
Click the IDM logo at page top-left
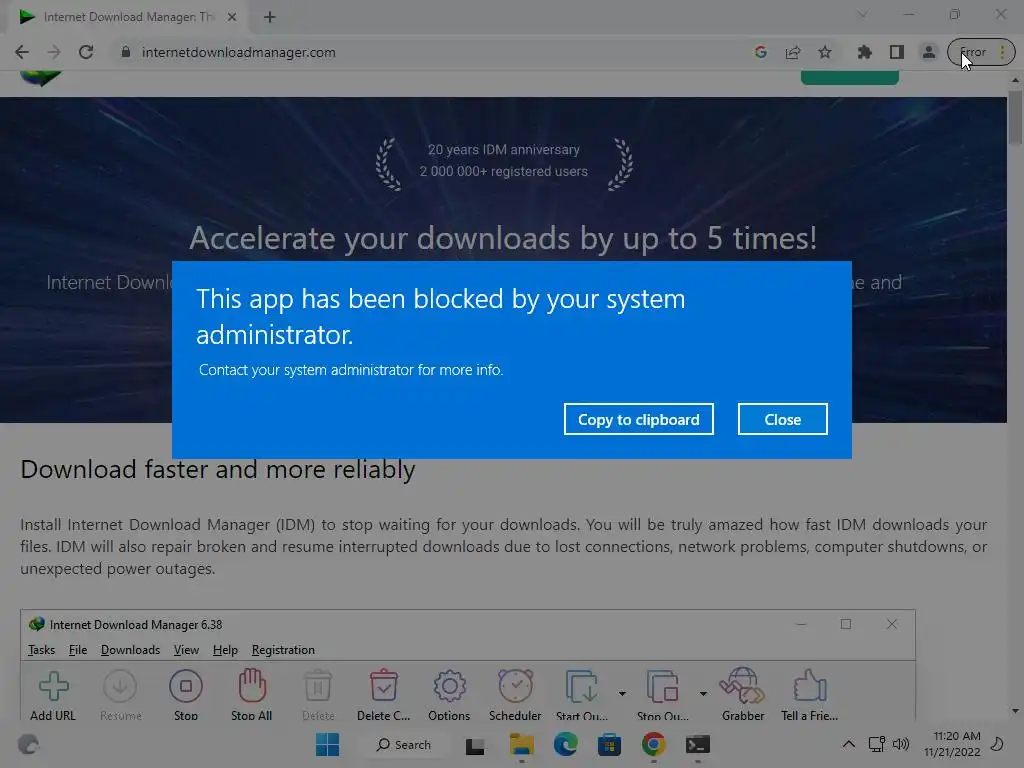40,78
